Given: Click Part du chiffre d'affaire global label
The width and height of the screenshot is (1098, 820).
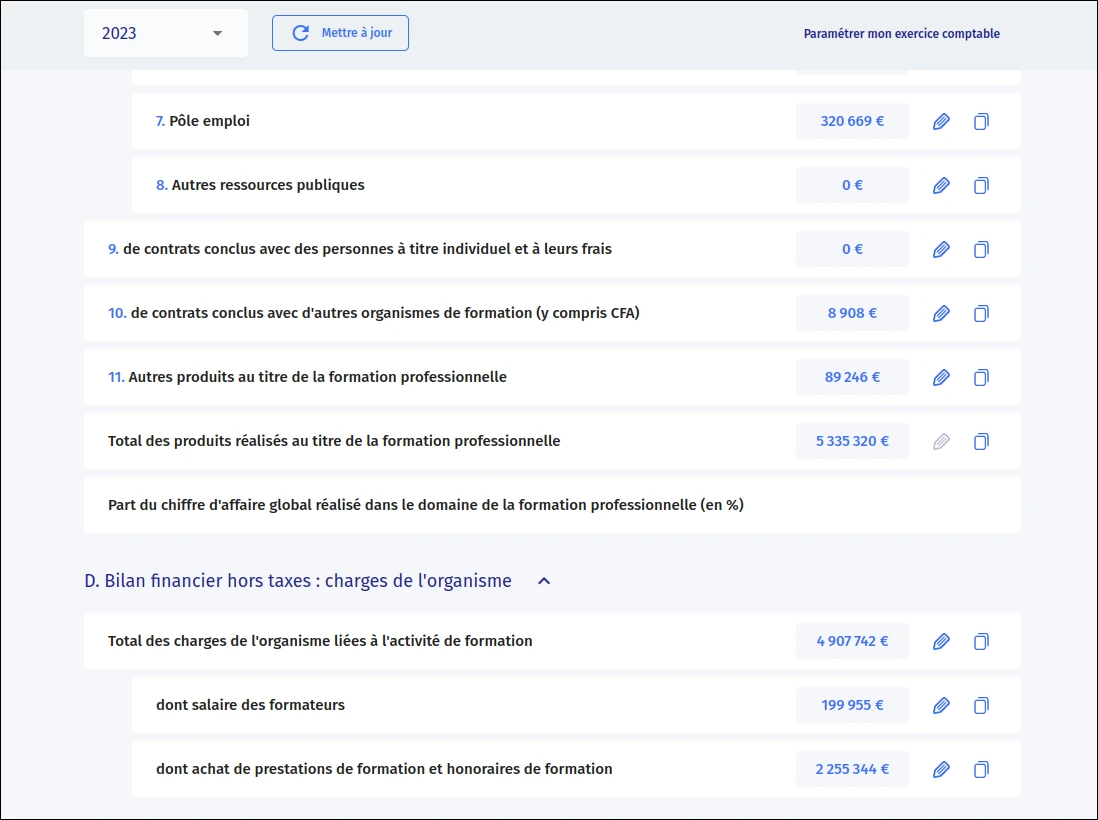Looking at the screenshot, I should click(x=426, y=505).
